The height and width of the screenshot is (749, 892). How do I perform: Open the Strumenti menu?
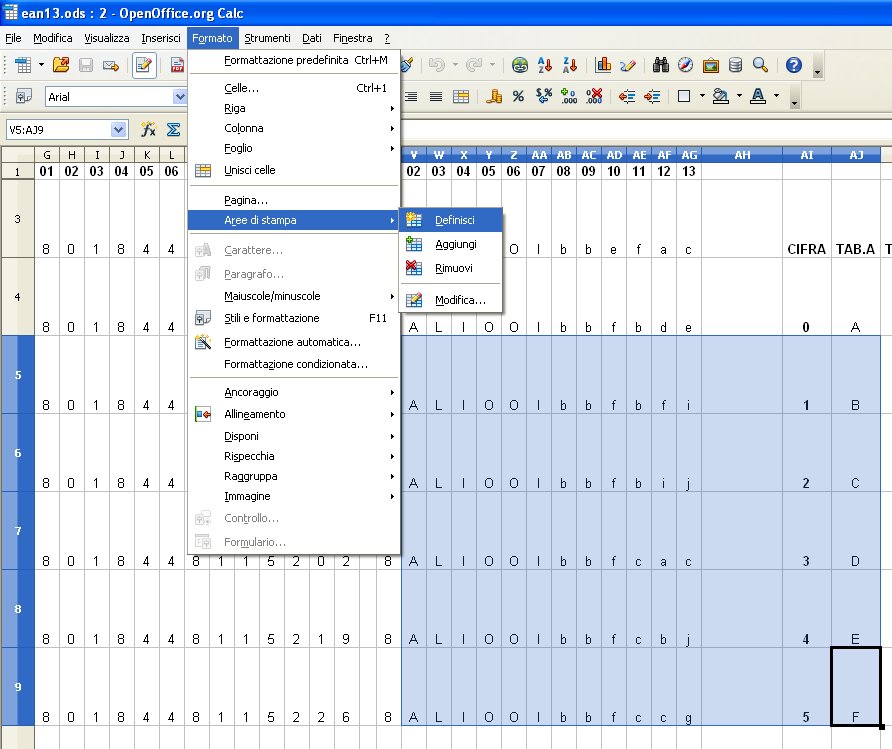[267, 38]
